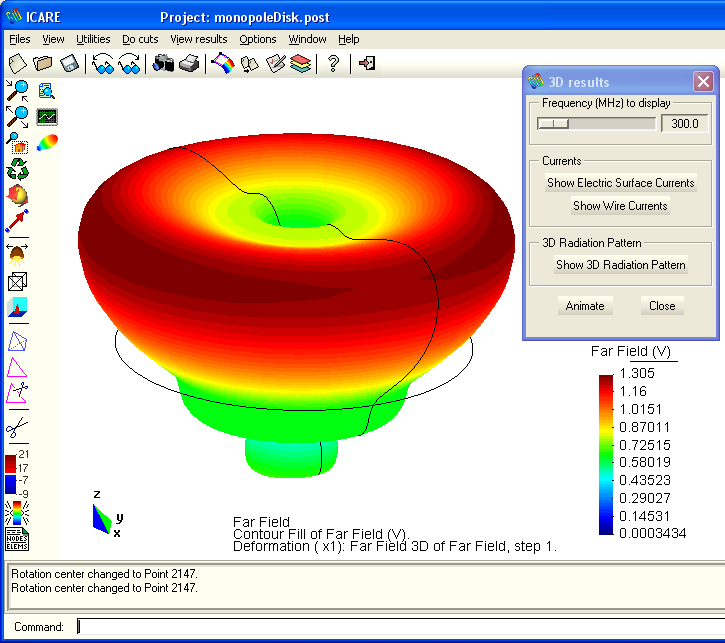Save using the floppy disk icon
Screen dimensions: 725x643
click(69, 63)
